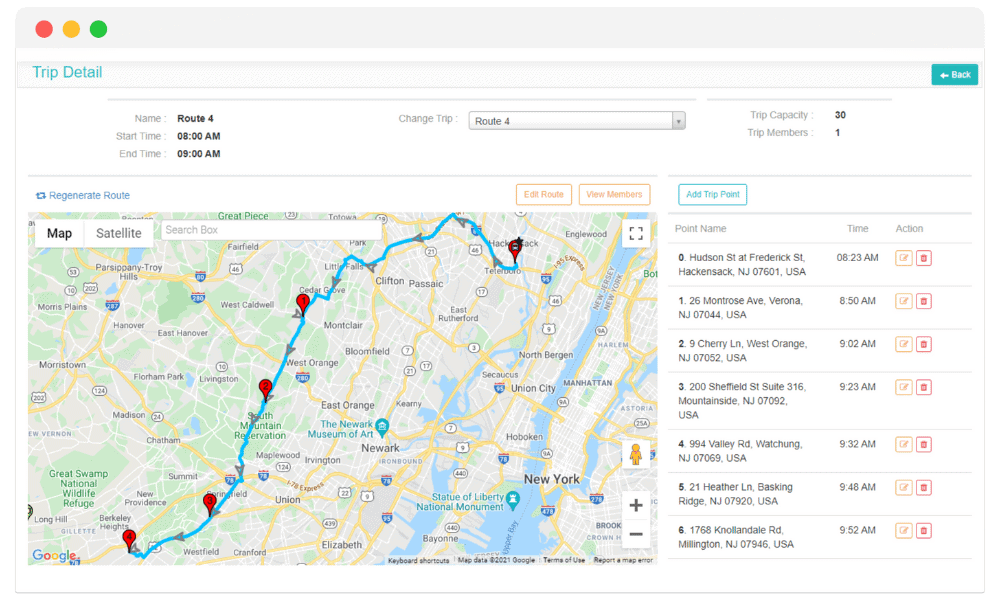Open the Change Trip dropdown
This screenshot has width=1000, height=600.
(x=577, y=121)
